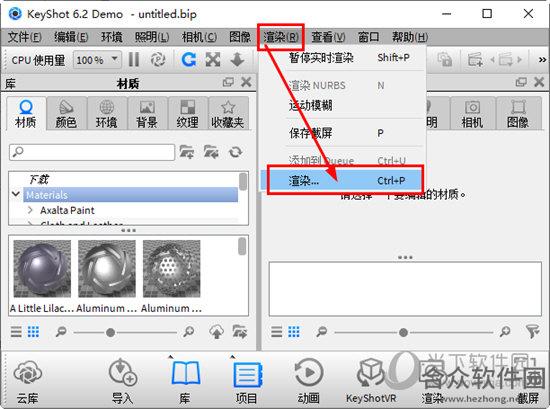This screenshot has height=409, width=550.
Task: Click library zoom-in magnifier icon
Action: [x=189, y=331]
